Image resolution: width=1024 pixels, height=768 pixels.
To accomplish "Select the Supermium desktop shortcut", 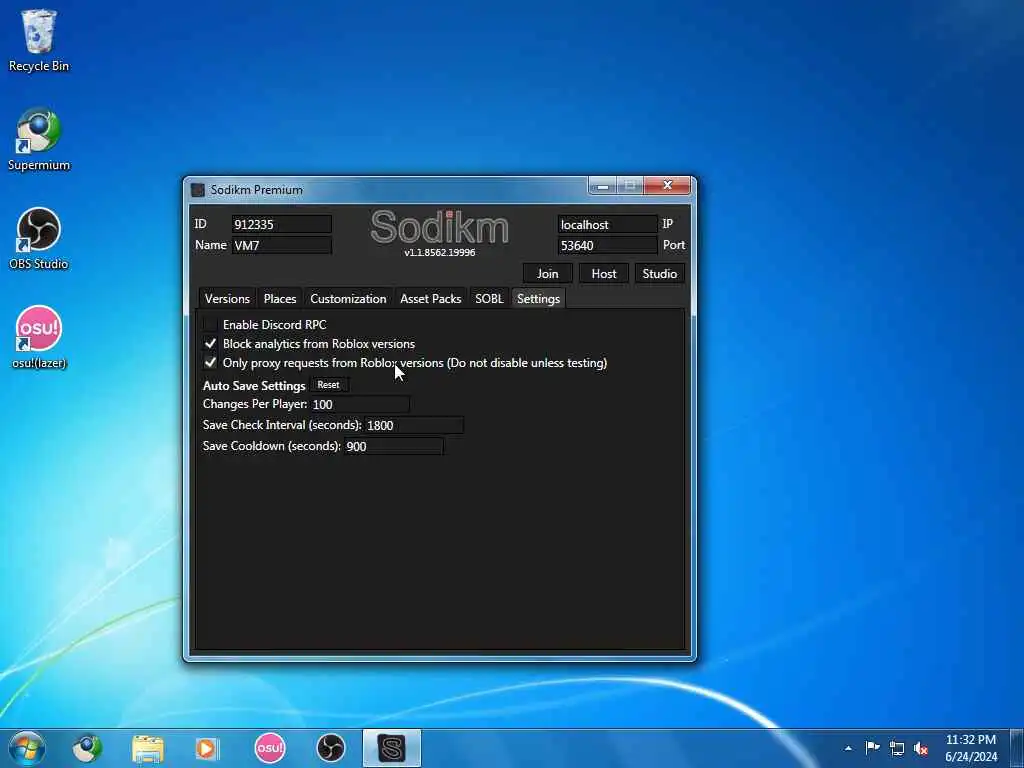I will click(x=39, y=140).
